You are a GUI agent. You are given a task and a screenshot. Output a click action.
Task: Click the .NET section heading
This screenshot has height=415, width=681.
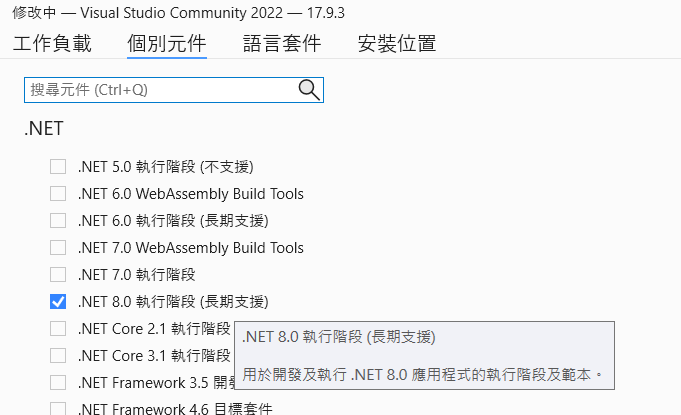pos(44,128)
